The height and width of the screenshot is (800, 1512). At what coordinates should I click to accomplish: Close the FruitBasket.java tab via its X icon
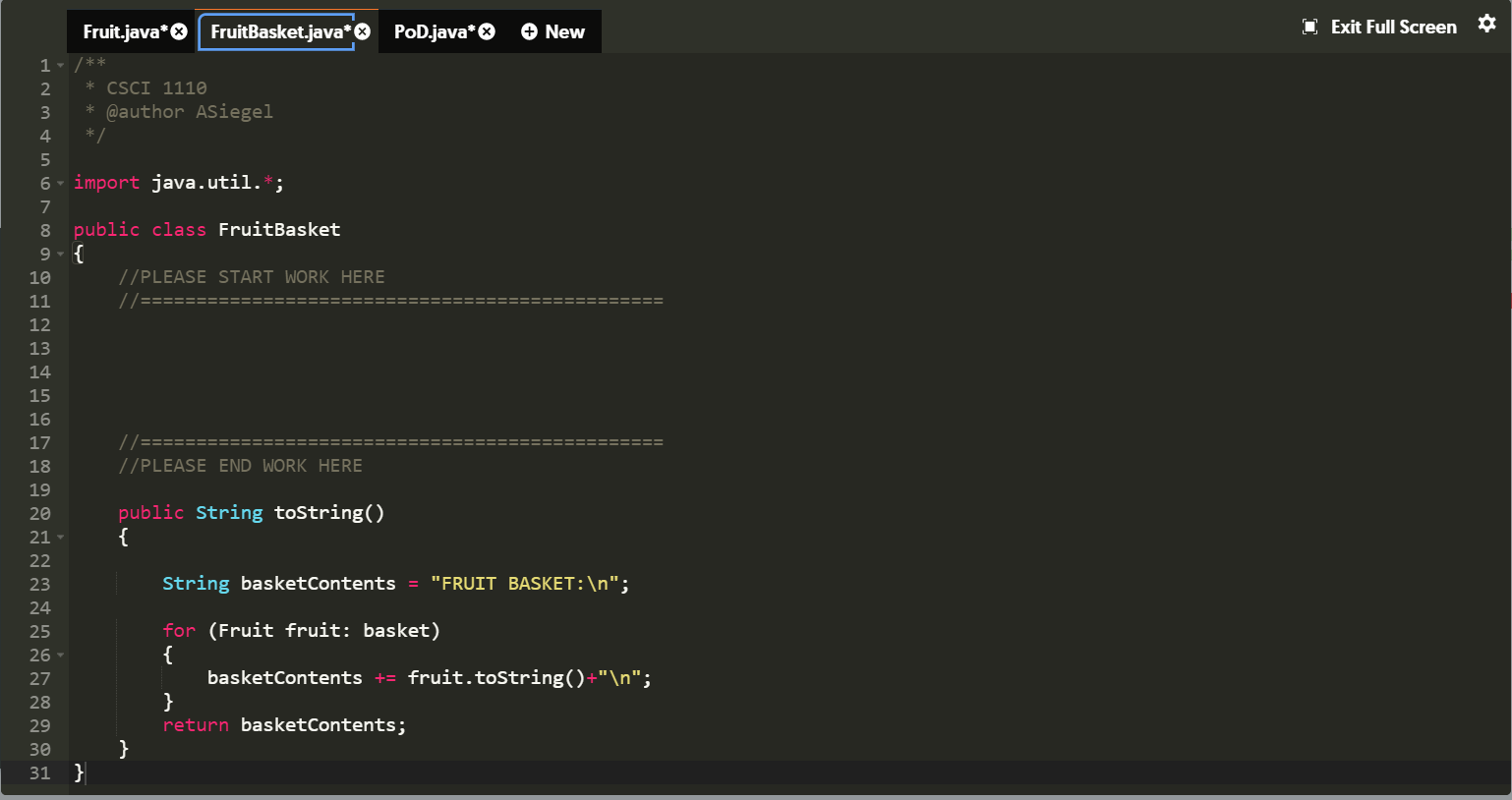point(362,30)
